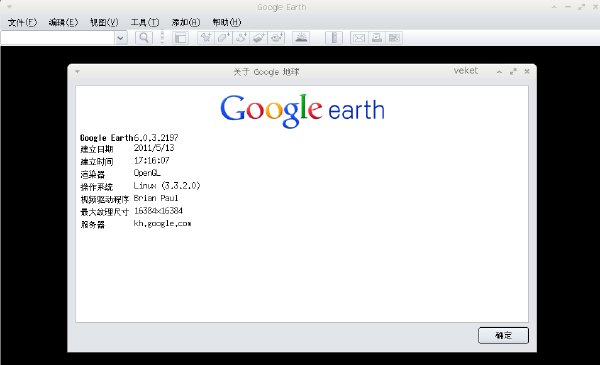Shade the About dialog with up arrow
Screen dimensions: 600x365
pos(499,72)
